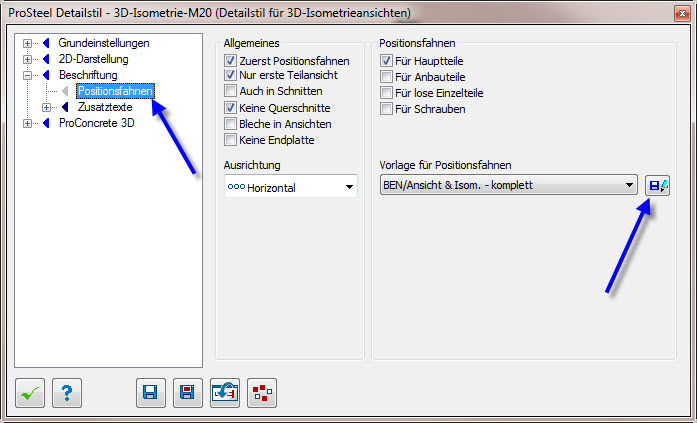This screenshot has width=697, height=423.
Task: Select the Positionsfahnen tree item
Action: 116,91
